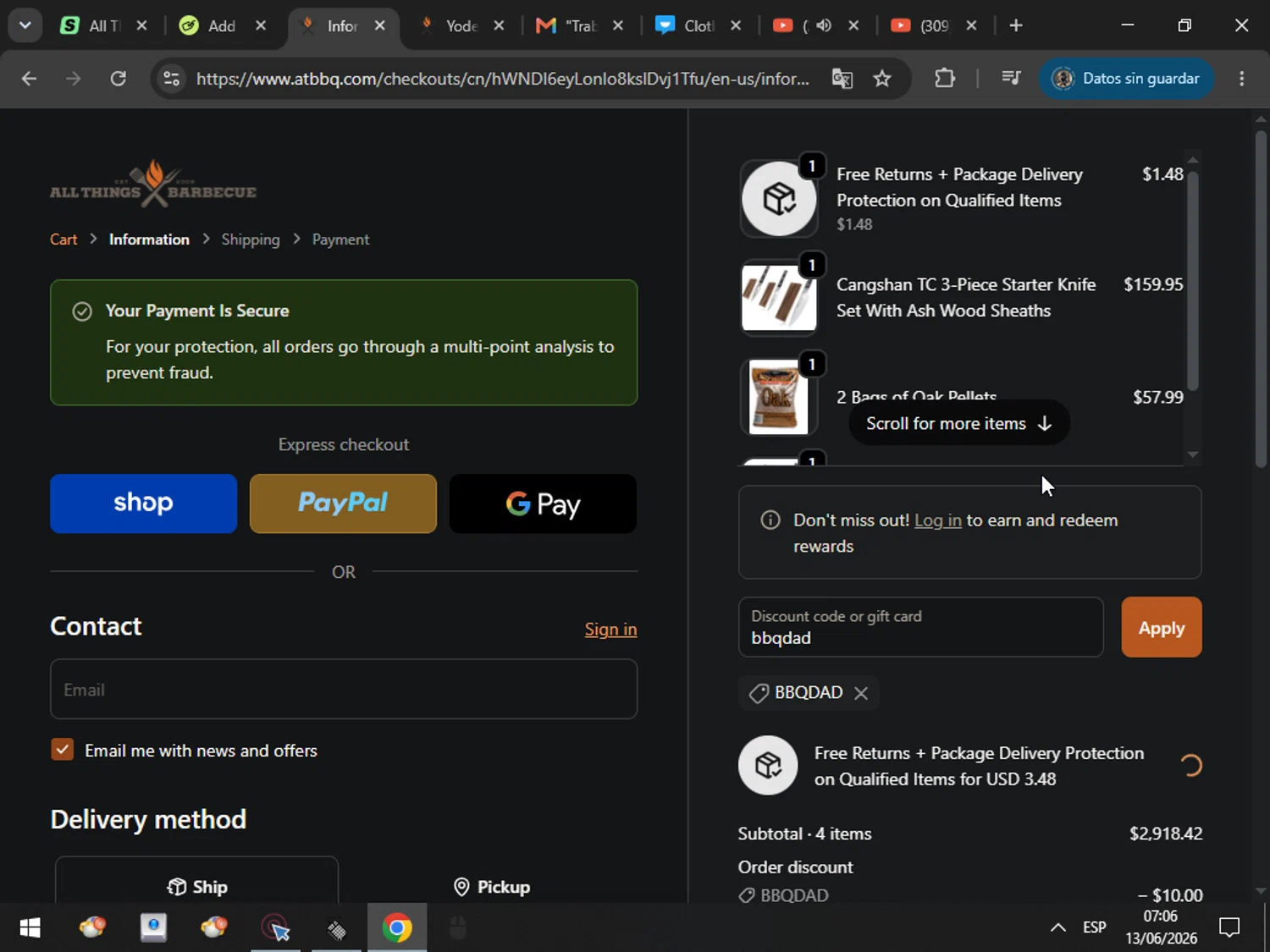Bookmark this page with the star

(x=882, y=79)
